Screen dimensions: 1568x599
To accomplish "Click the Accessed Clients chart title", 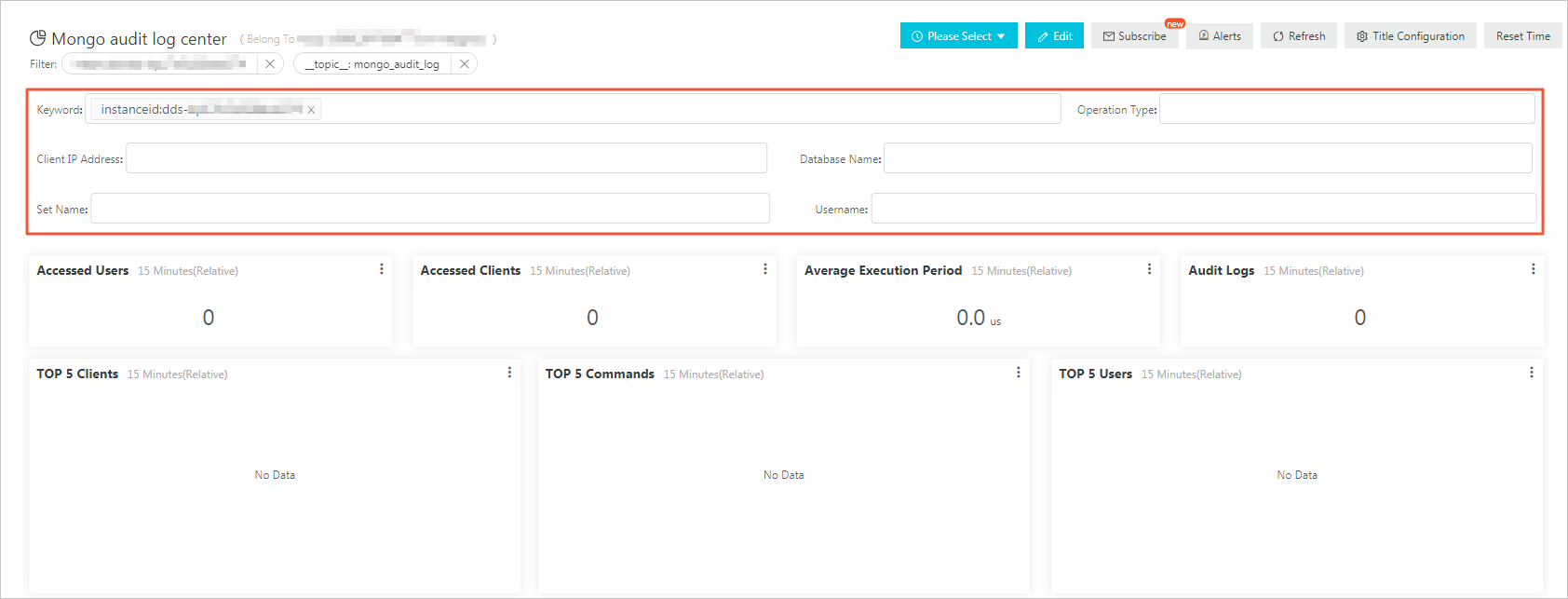I will (x=470, y=270).
